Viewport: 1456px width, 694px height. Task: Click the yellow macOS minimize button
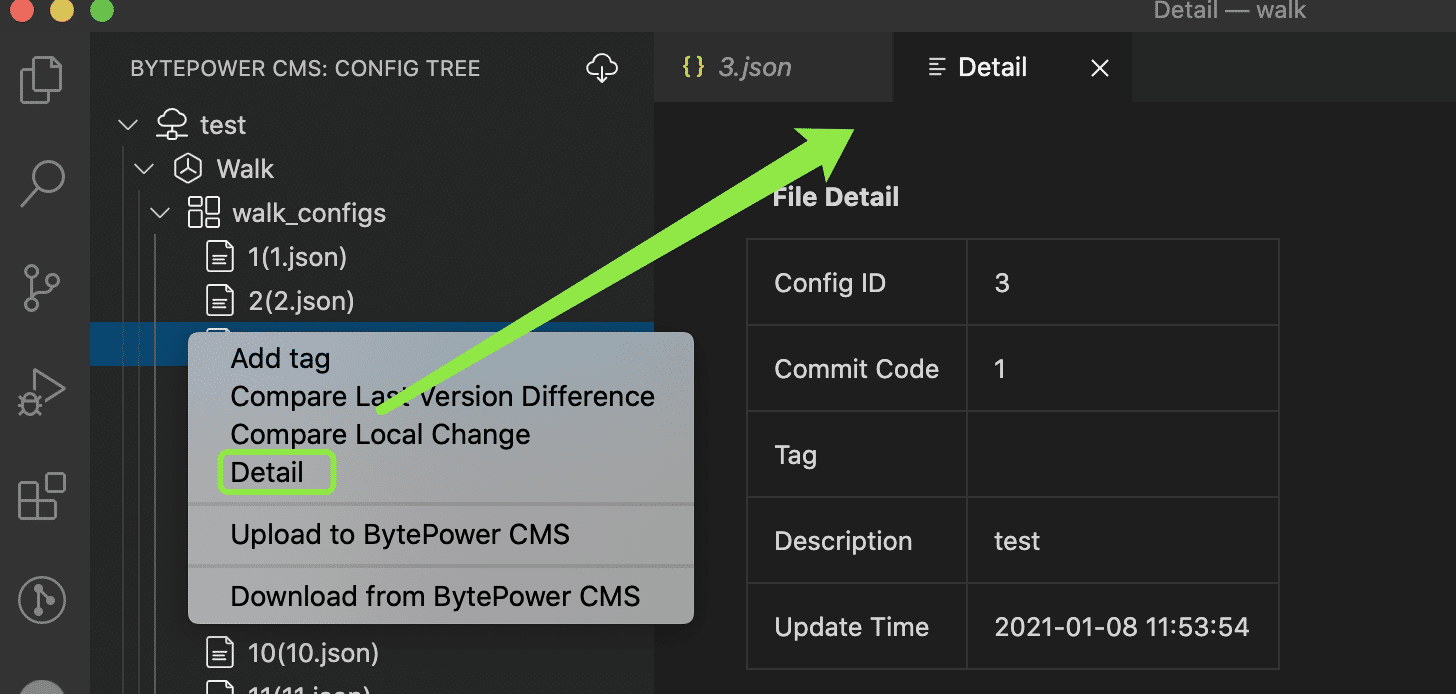tap(62, 11)
